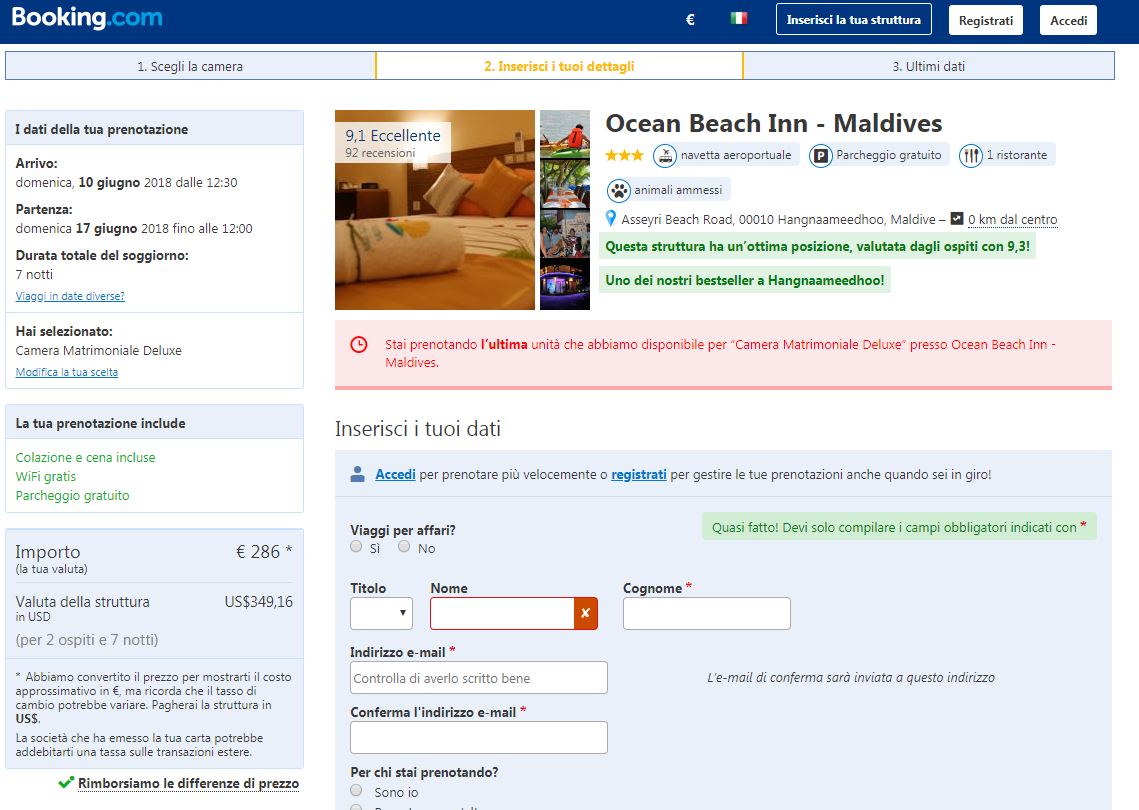Image resolution: width=1139 pixels, height=810 pixels.
Task: Clear Nome field with red X
Action: tap(585, 613)
